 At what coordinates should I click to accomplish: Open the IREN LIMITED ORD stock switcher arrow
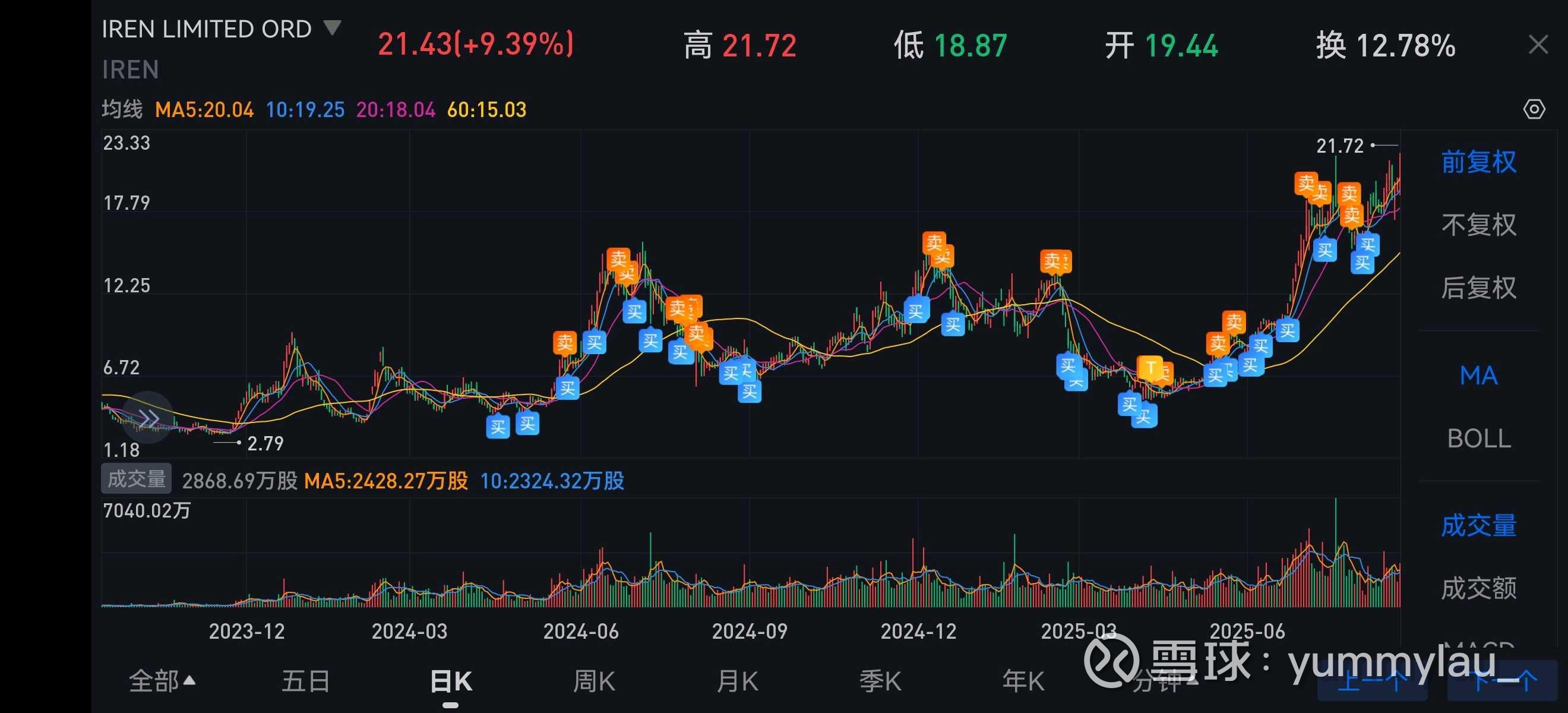pyautogui.click(x=332, y=28)
